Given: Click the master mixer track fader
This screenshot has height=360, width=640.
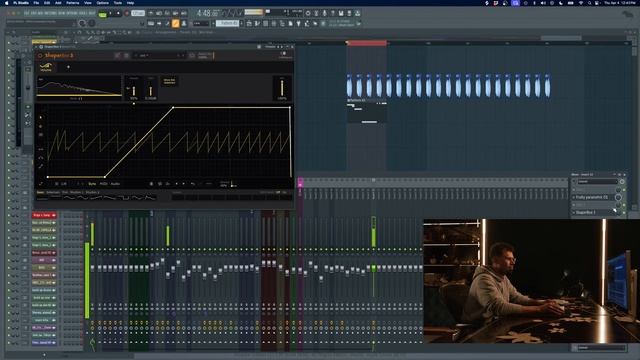Looking at the screenshot, I should point(93,268).
